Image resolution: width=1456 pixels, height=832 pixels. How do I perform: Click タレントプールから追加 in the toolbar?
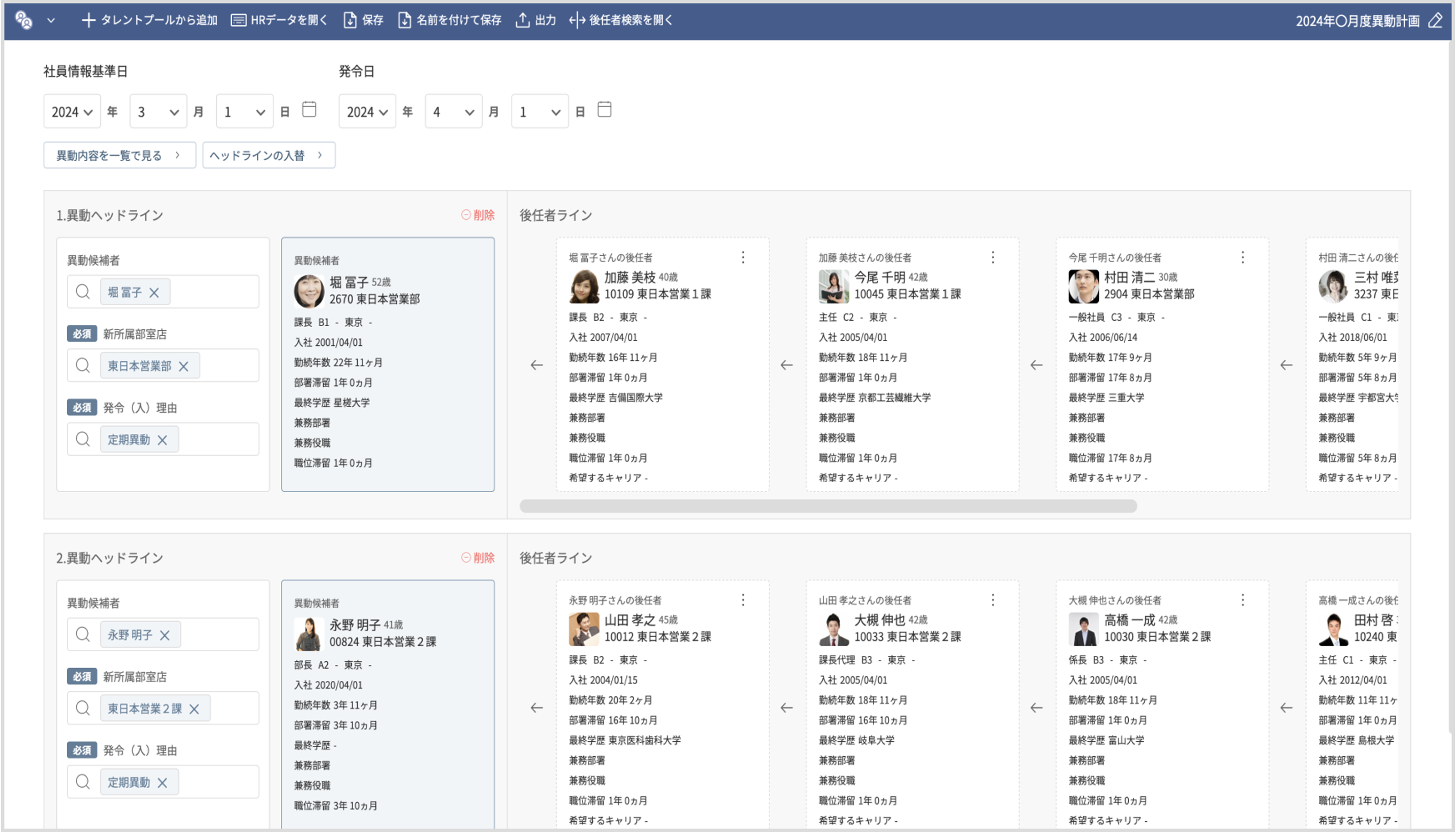tap(149, 21)
